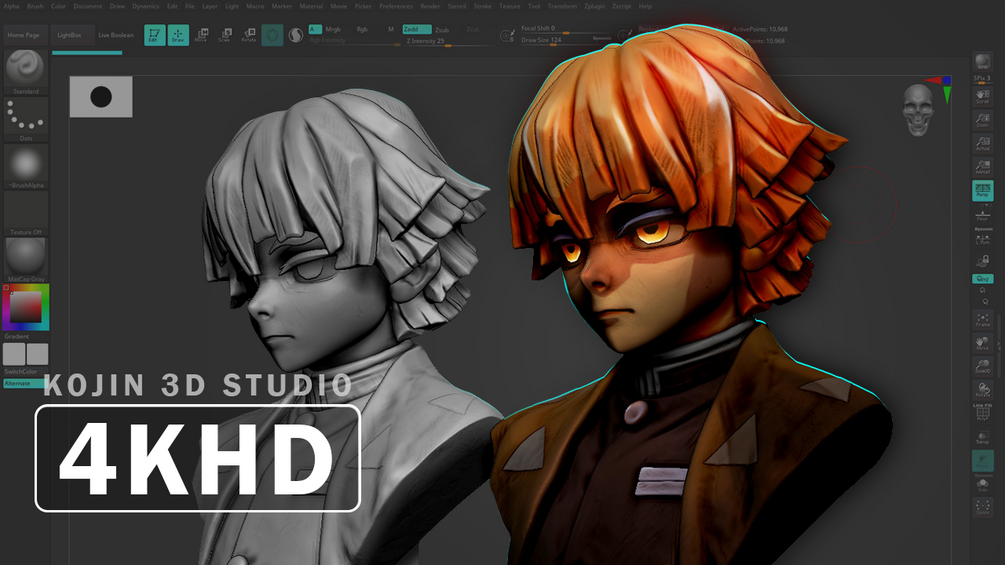The height and width of the screenshot is (565, 1005).
Task: Open the Dots stroke picker
Action: point(26,119)
